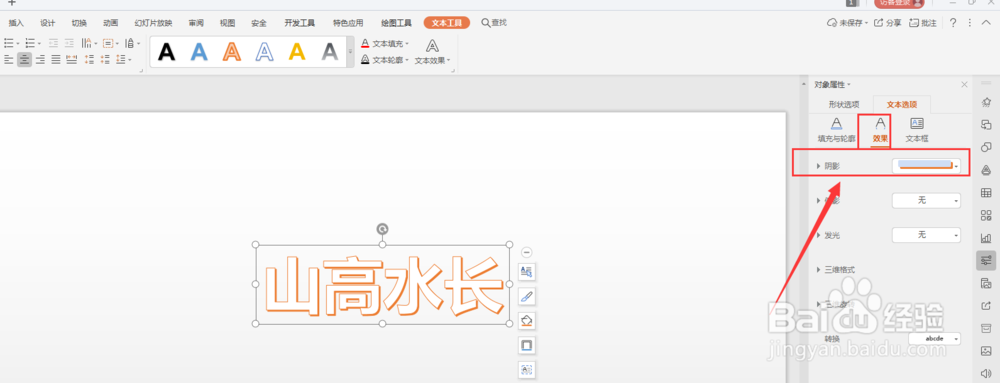Click the 批注 comment button
Screen dimensions: 1000x383
[x=923, y=23]
